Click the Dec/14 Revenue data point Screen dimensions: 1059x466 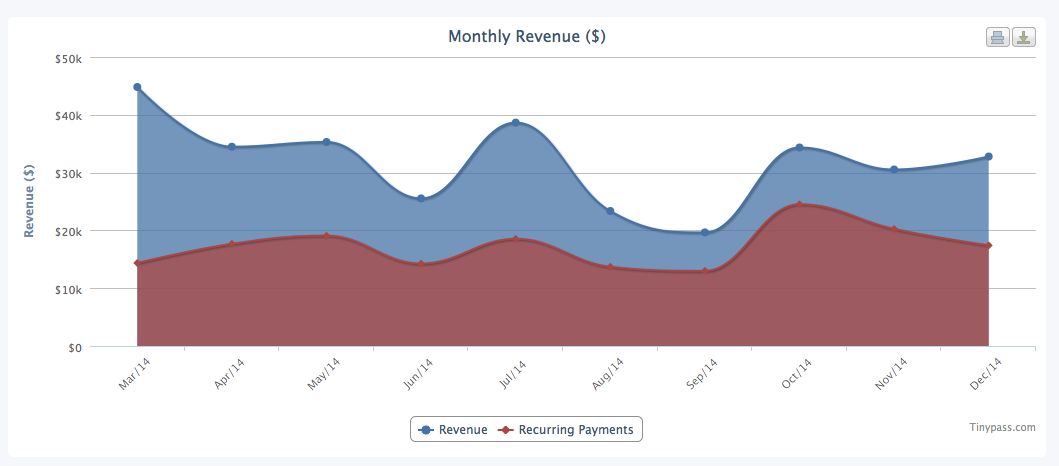click(x=988, y=157)
